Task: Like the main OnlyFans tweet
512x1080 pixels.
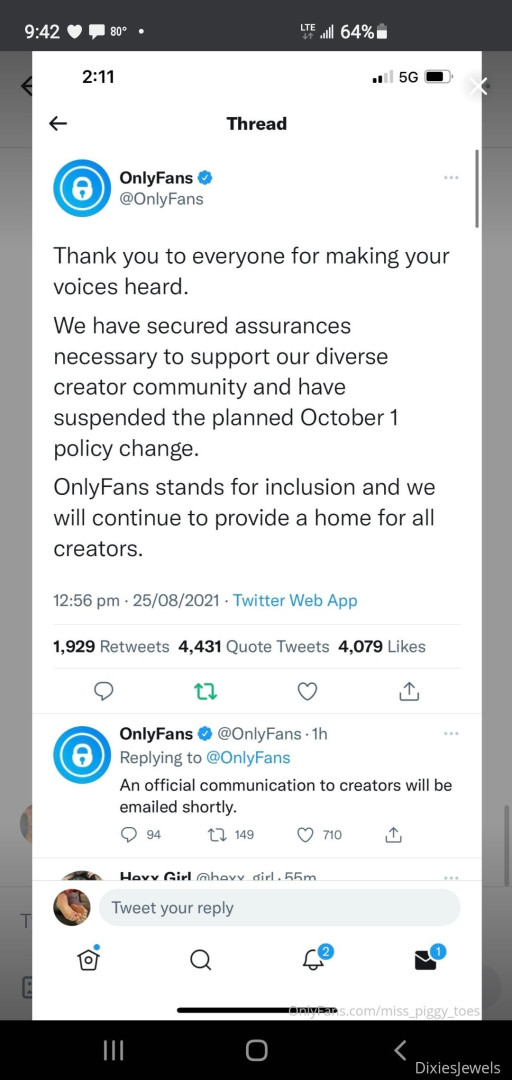Action: tap(307, 692)
